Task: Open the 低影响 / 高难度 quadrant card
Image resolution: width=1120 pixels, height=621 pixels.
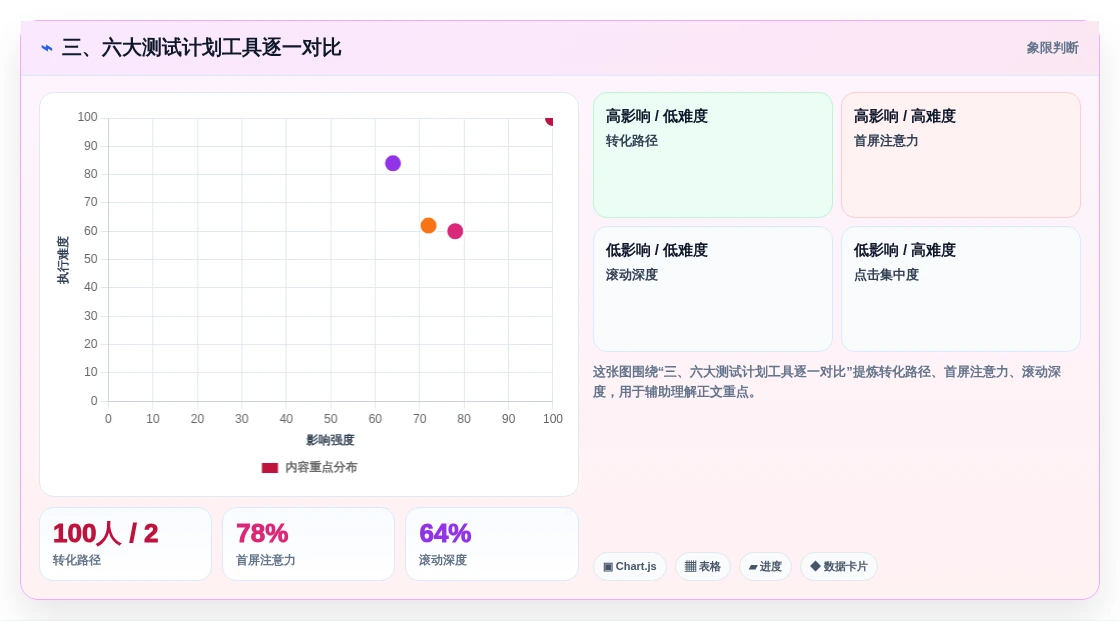Action: point(961,289)
